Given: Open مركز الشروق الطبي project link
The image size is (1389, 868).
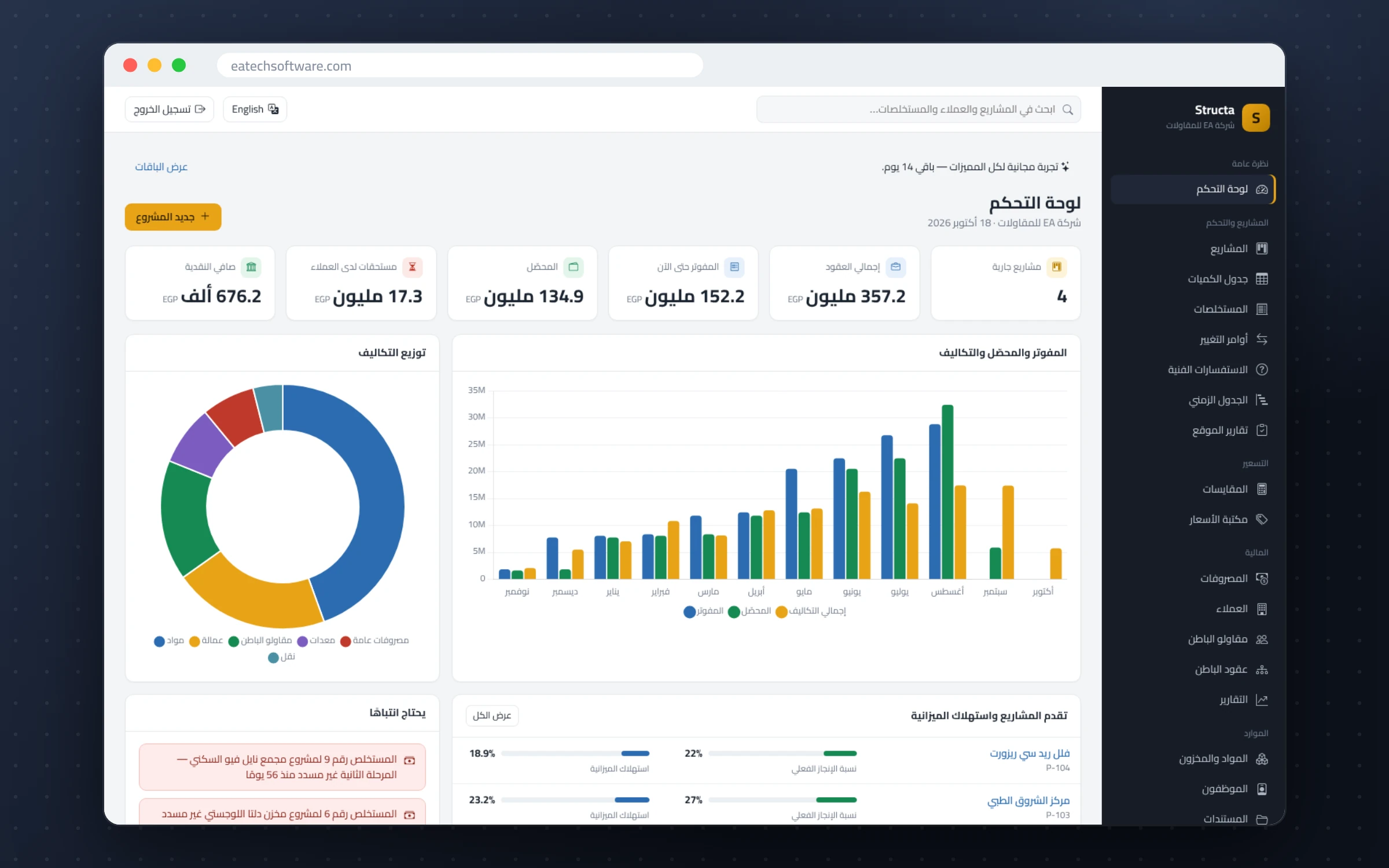Looking at the screenshot, I should [1028, 800].
